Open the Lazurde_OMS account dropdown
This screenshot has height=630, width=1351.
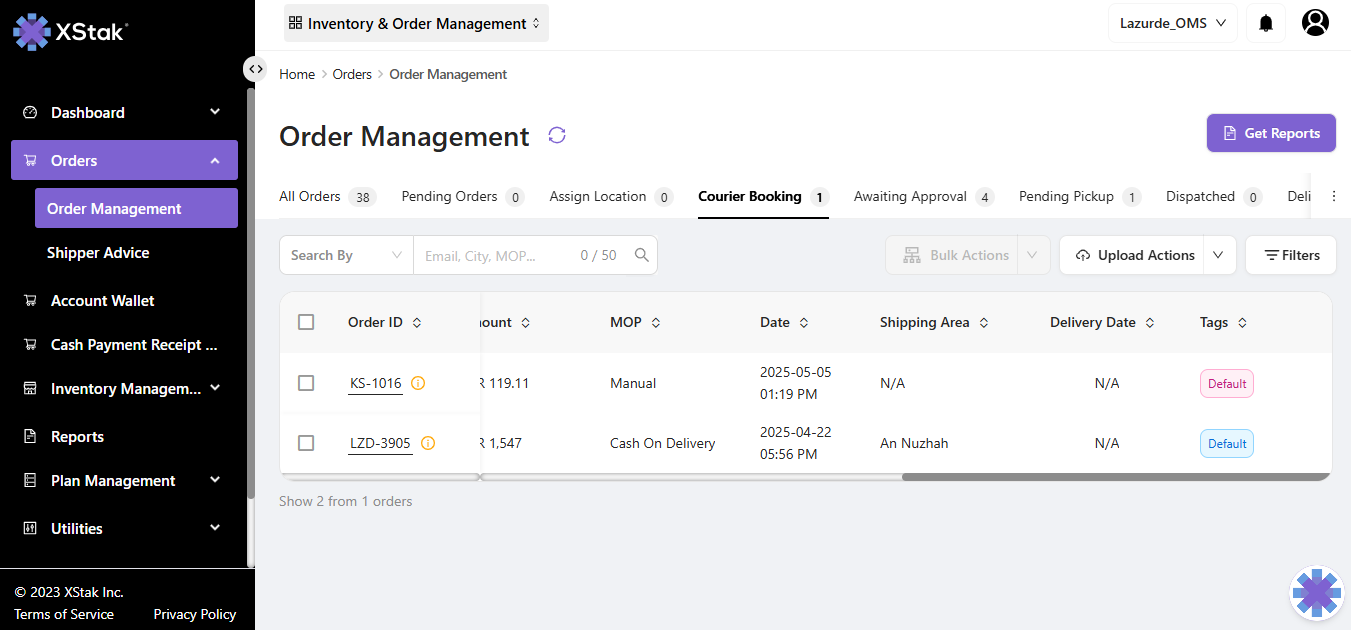point(1172,23)
